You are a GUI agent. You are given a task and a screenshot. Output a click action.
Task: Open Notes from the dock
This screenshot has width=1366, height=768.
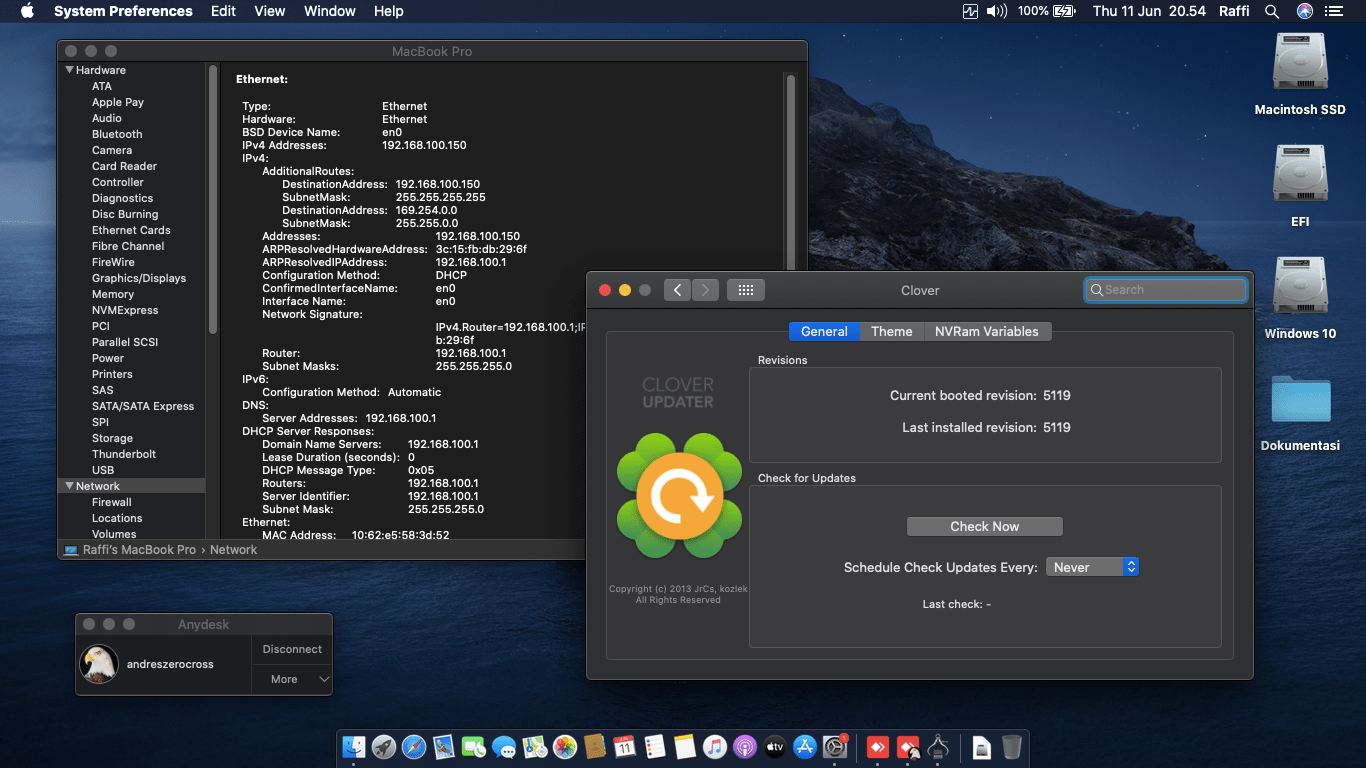tap(685, 747)
